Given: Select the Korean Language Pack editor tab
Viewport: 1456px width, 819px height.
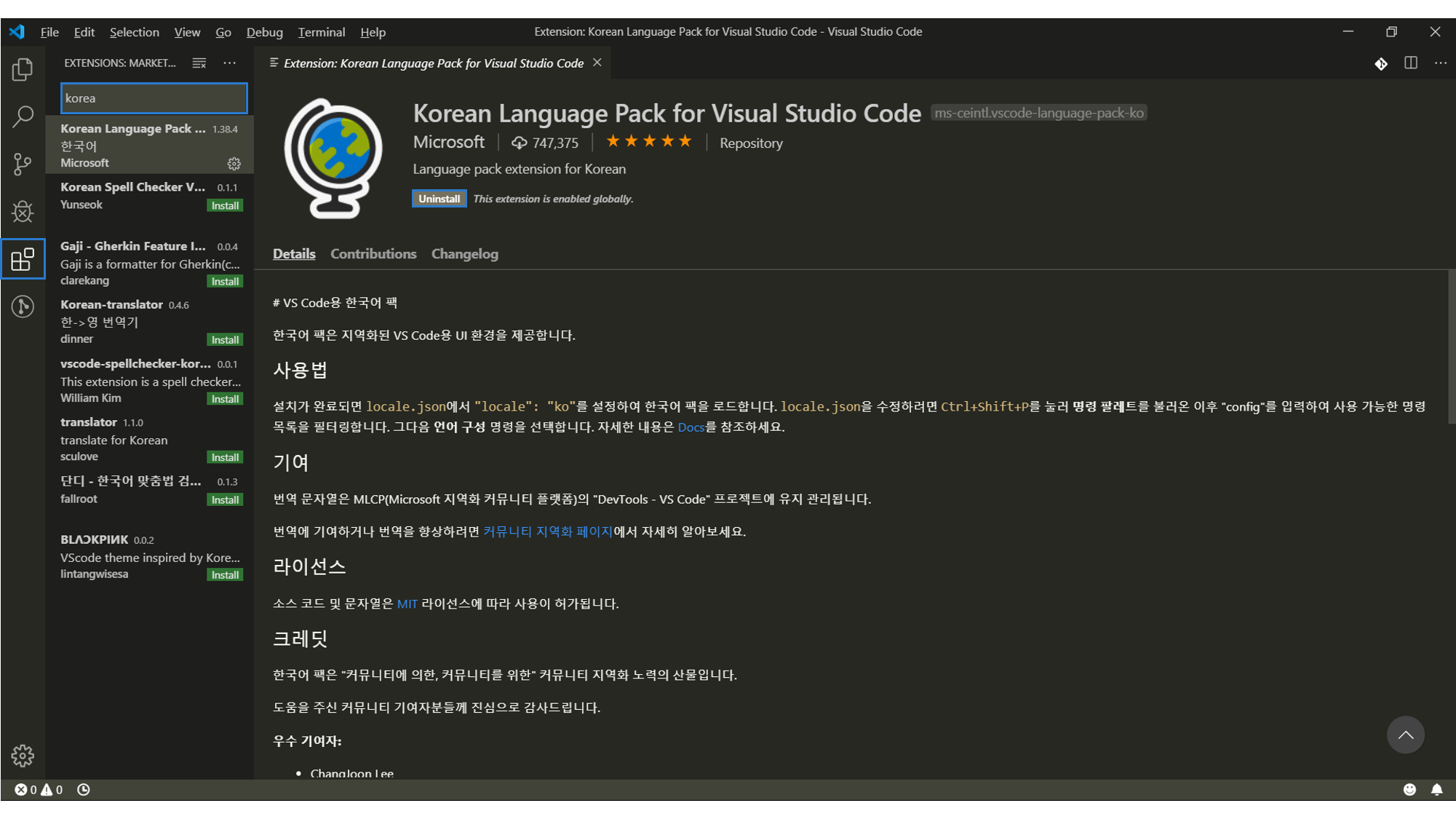Looking at the screenshot, I should point(433,63).
